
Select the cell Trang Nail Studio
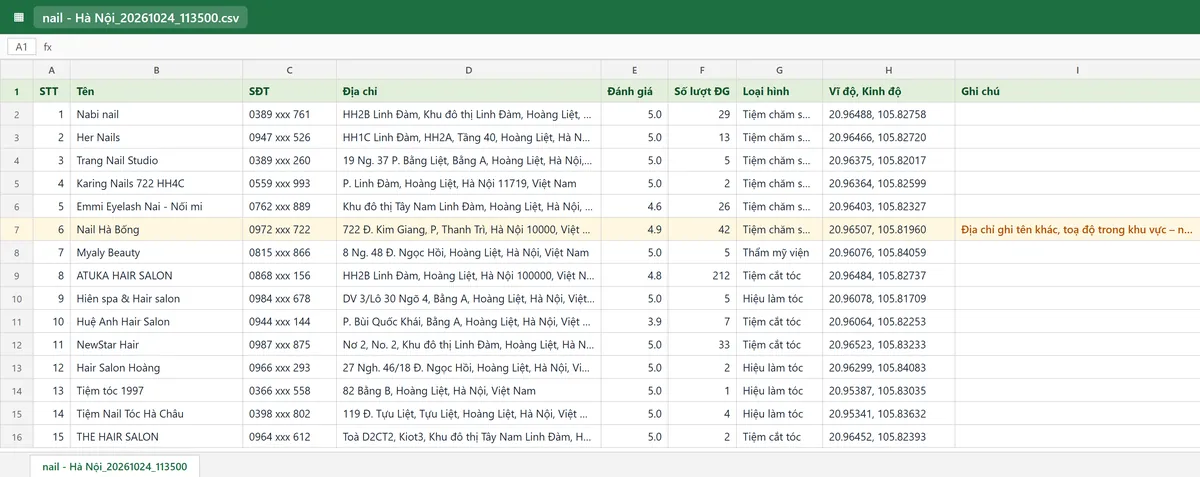coord(156,161)
